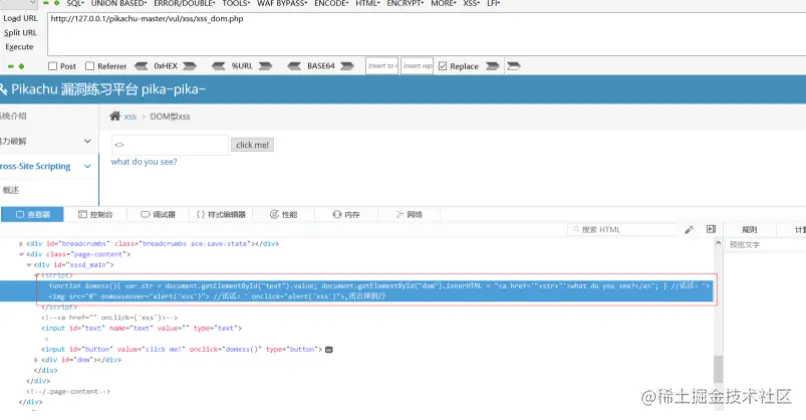Collapse the Cross-Site Scripting sidebar chevron
The width and height of the screenshot is (806, 420).
[87, 166]
